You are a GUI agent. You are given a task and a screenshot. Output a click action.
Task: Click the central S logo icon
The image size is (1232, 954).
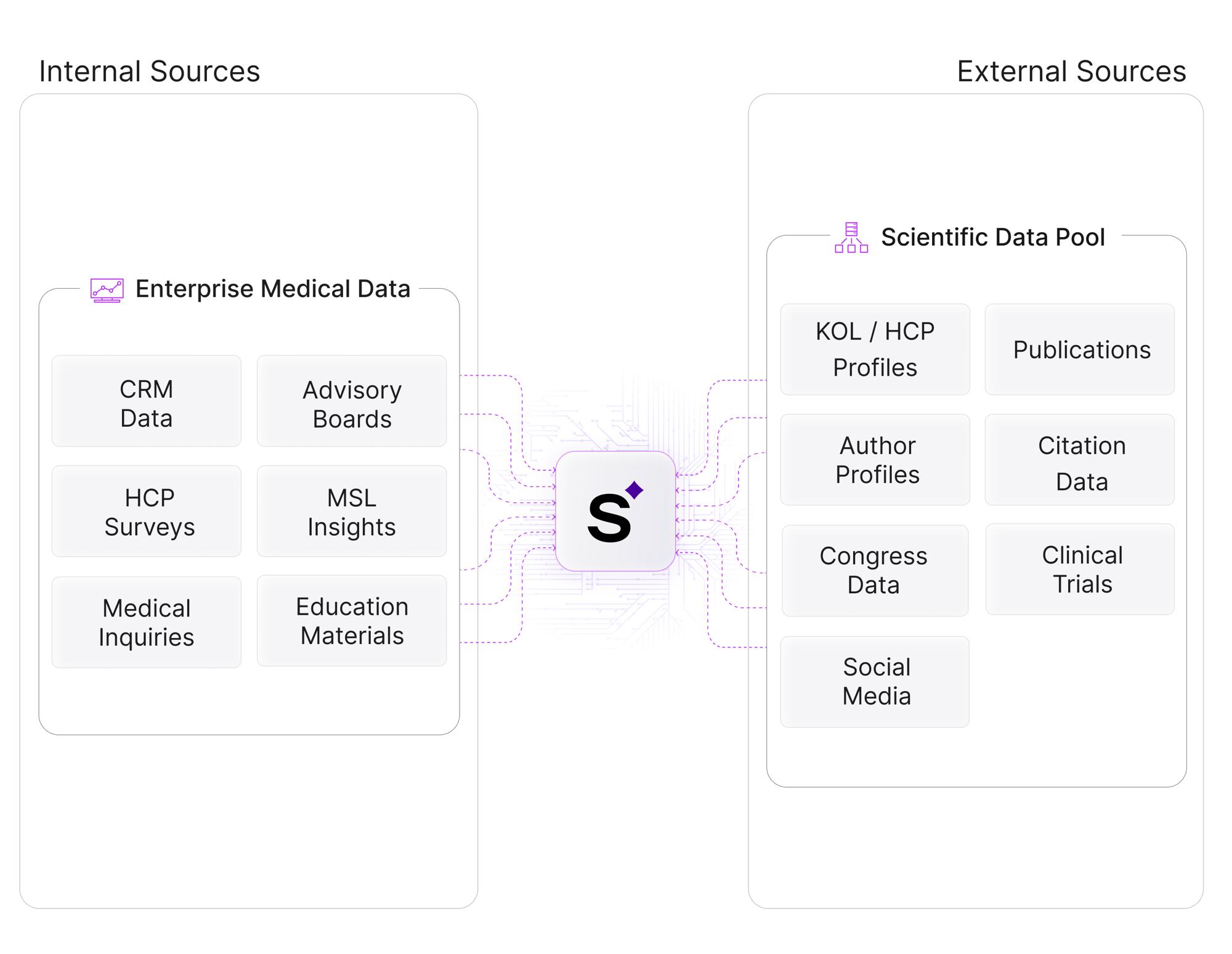(x=615, y=511)
